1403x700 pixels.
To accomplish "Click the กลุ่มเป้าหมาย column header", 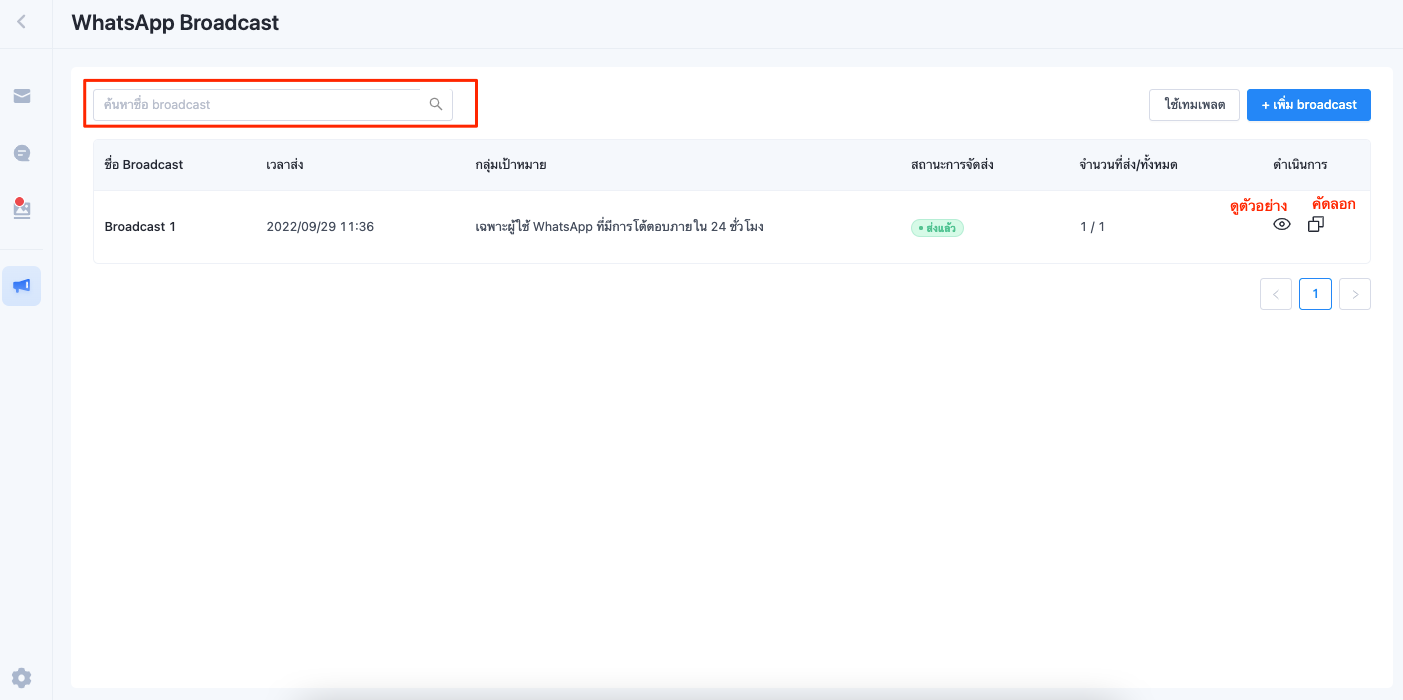I will point(511,164).
